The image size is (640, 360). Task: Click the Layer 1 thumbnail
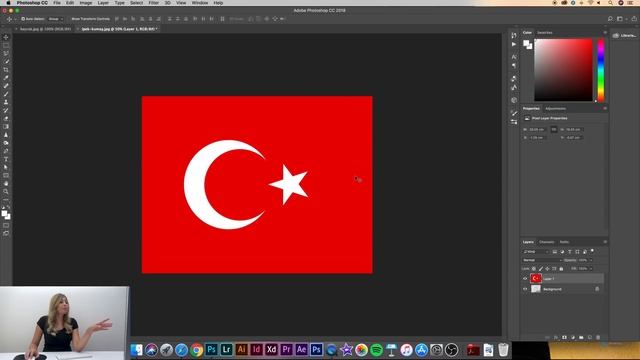536,279
